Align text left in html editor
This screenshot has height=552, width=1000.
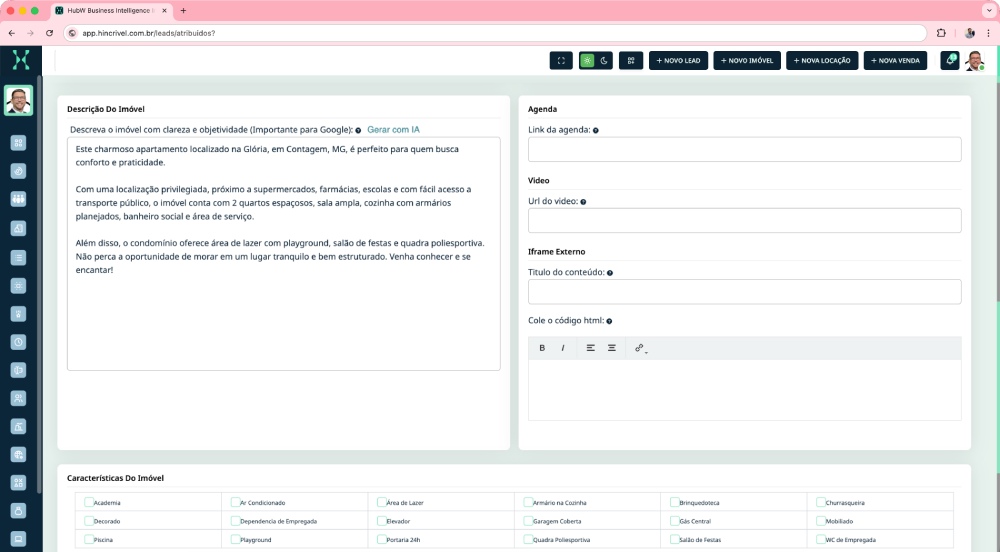click(590, 348)
